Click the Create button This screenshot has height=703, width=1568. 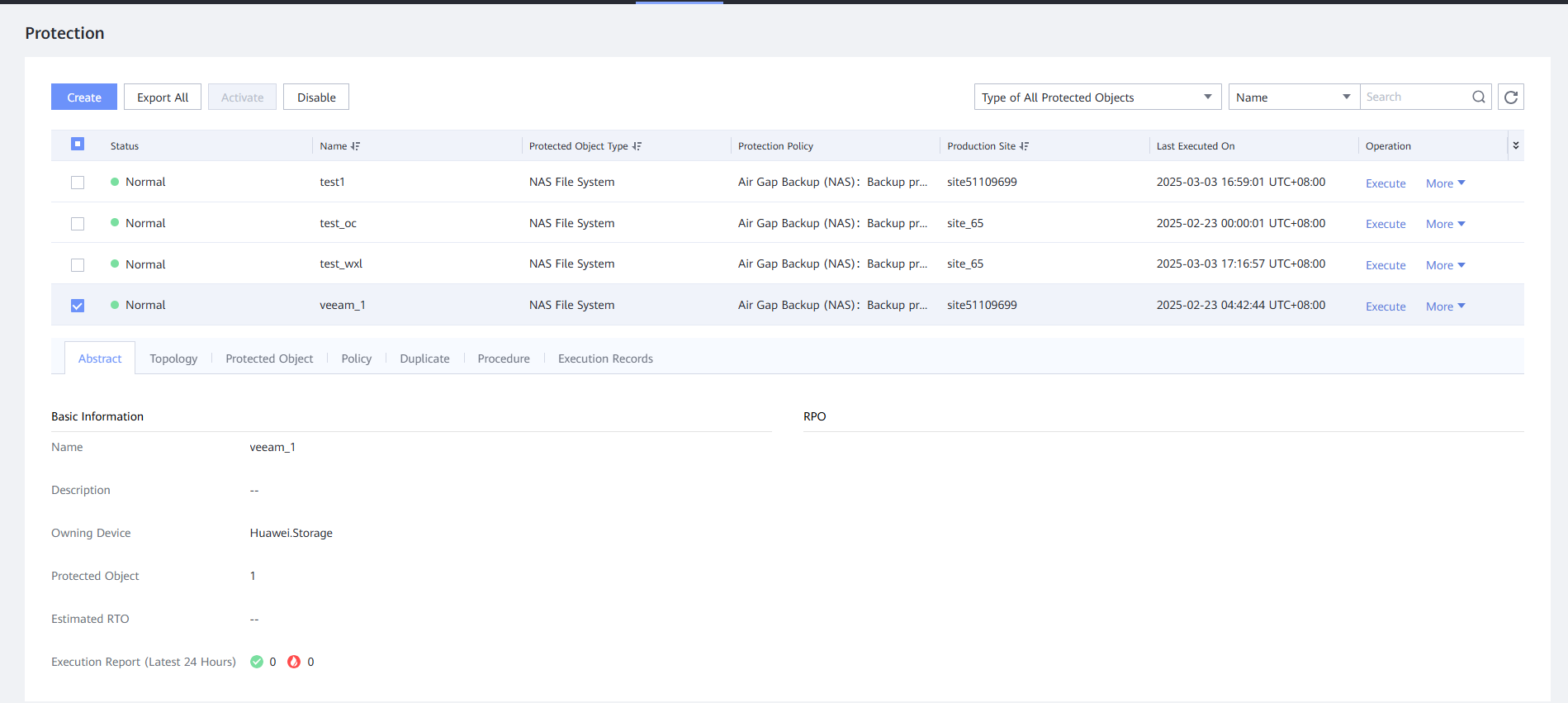point(84,97)
